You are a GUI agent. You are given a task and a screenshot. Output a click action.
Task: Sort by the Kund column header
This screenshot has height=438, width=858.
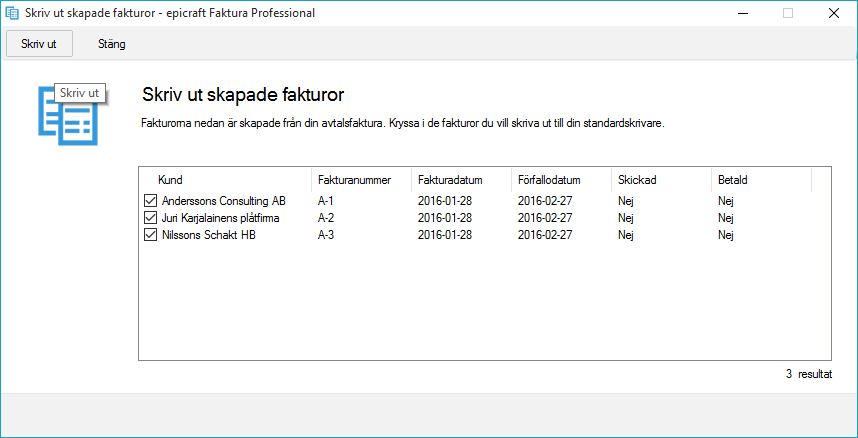226,180
